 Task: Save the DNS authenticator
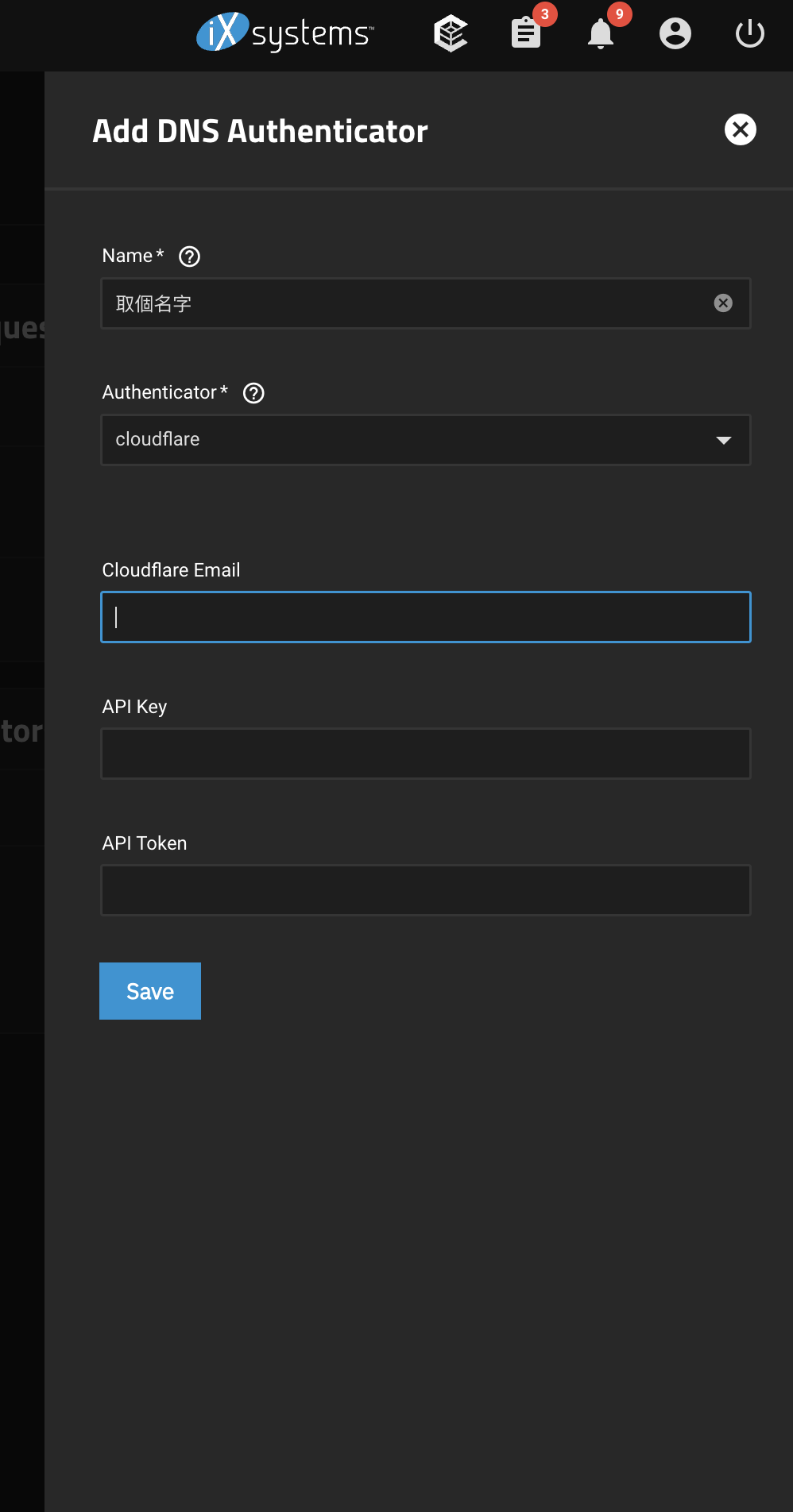point(150,991)
